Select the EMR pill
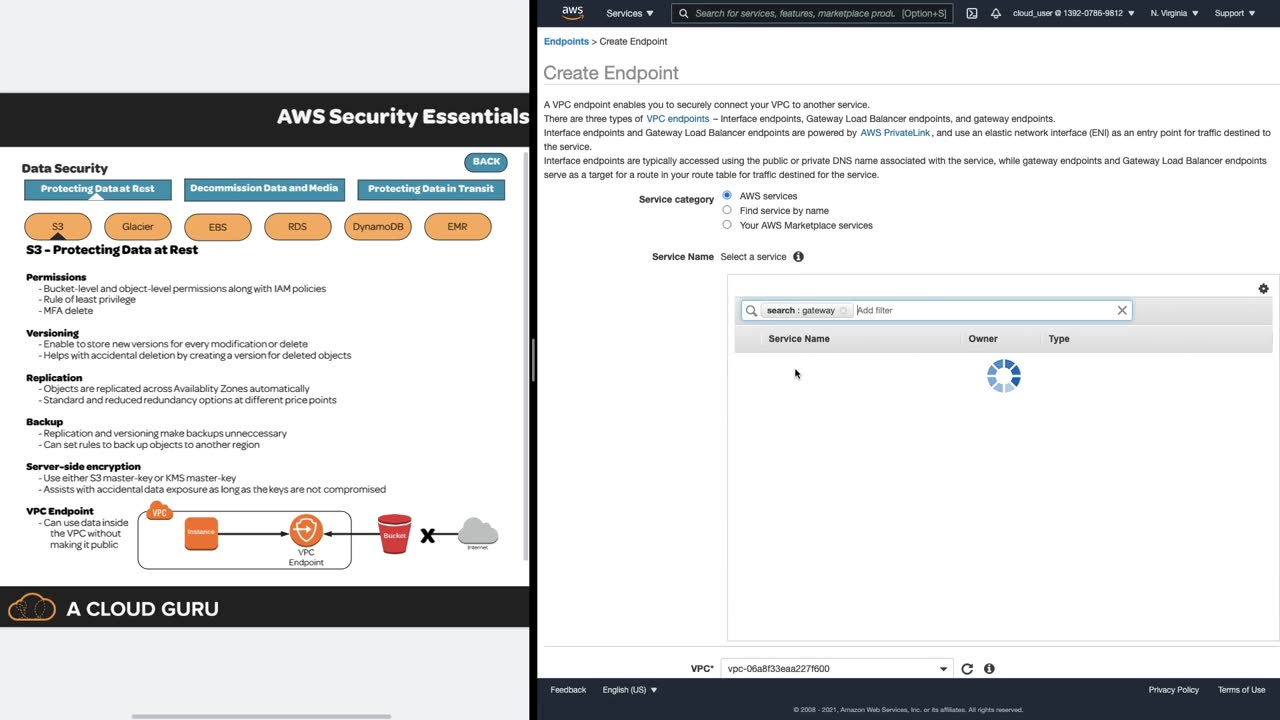The width and height of the screenshot is (1280, 720). click(x=457, y=227)
